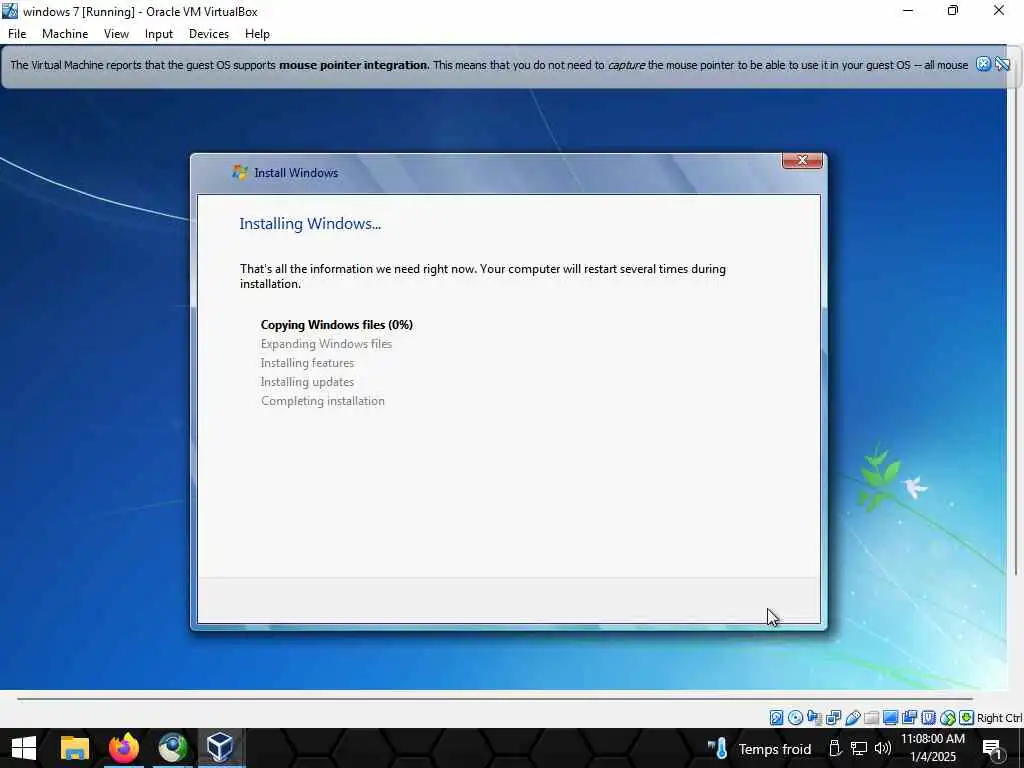Image resolution: width=1024 pixels, height=768 pixels.
Task: Click the Install Windows title icon
Action: tap(240, 172)
